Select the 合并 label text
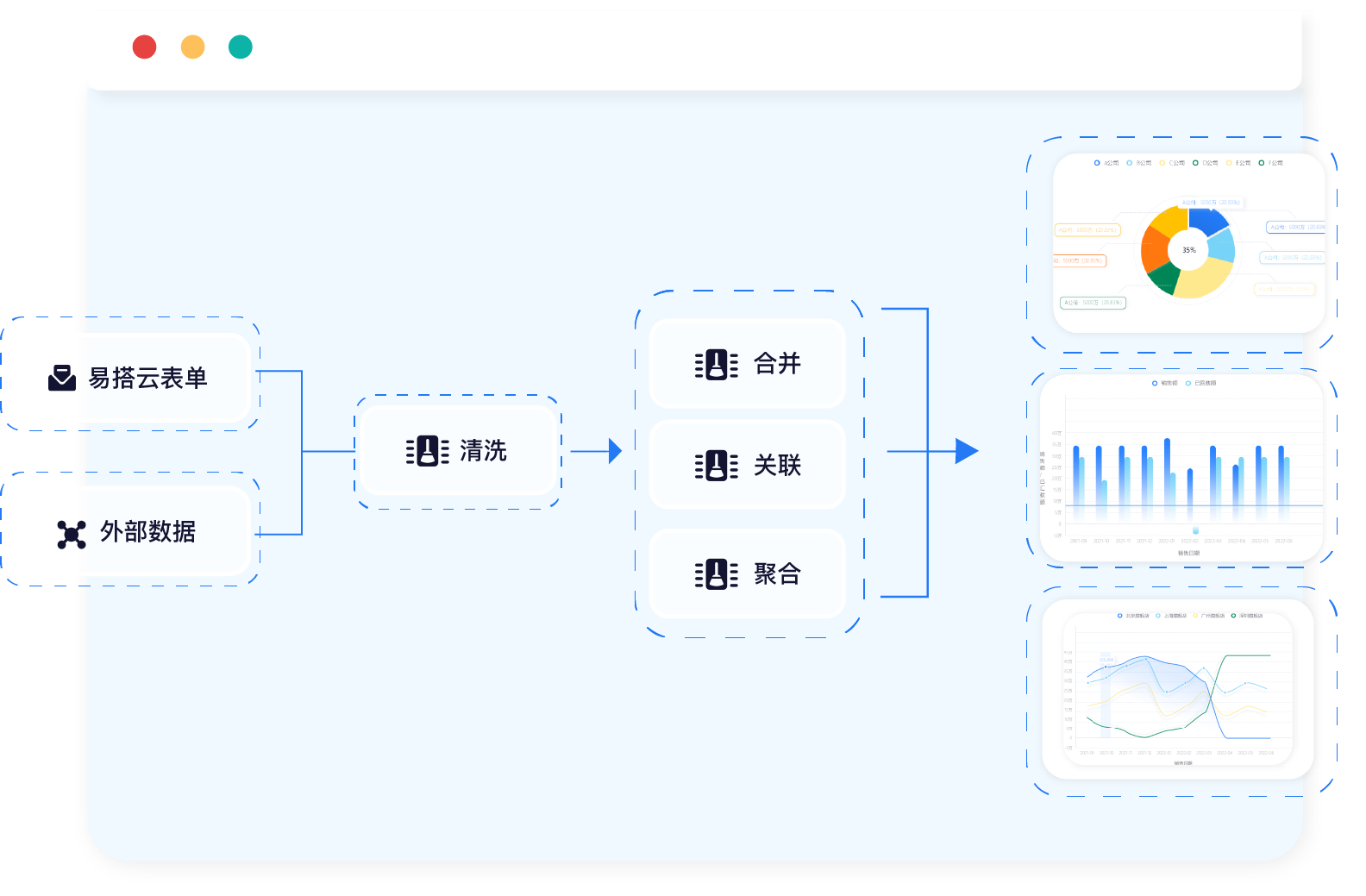The width and height of the screenshot is (1366, 896). [x=777, y=363]
